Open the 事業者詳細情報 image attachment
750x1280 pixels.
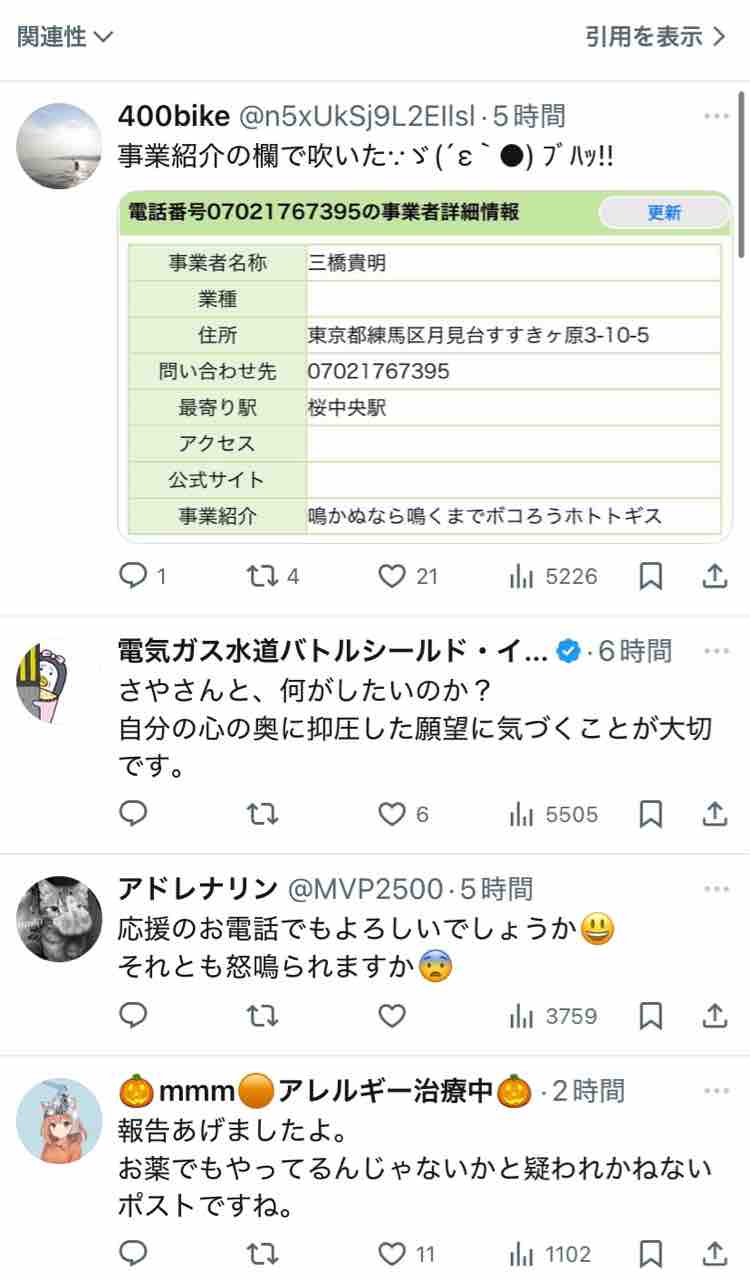(x=425, y=366)
